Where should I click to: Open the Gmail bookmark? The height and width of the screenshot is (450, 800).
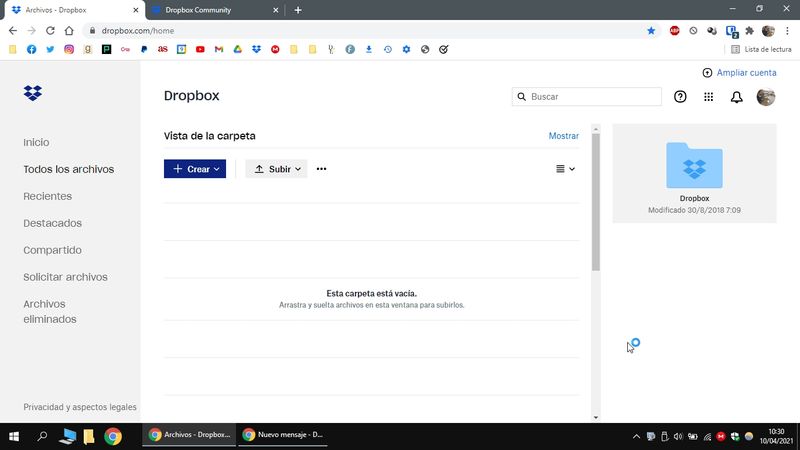219,49
